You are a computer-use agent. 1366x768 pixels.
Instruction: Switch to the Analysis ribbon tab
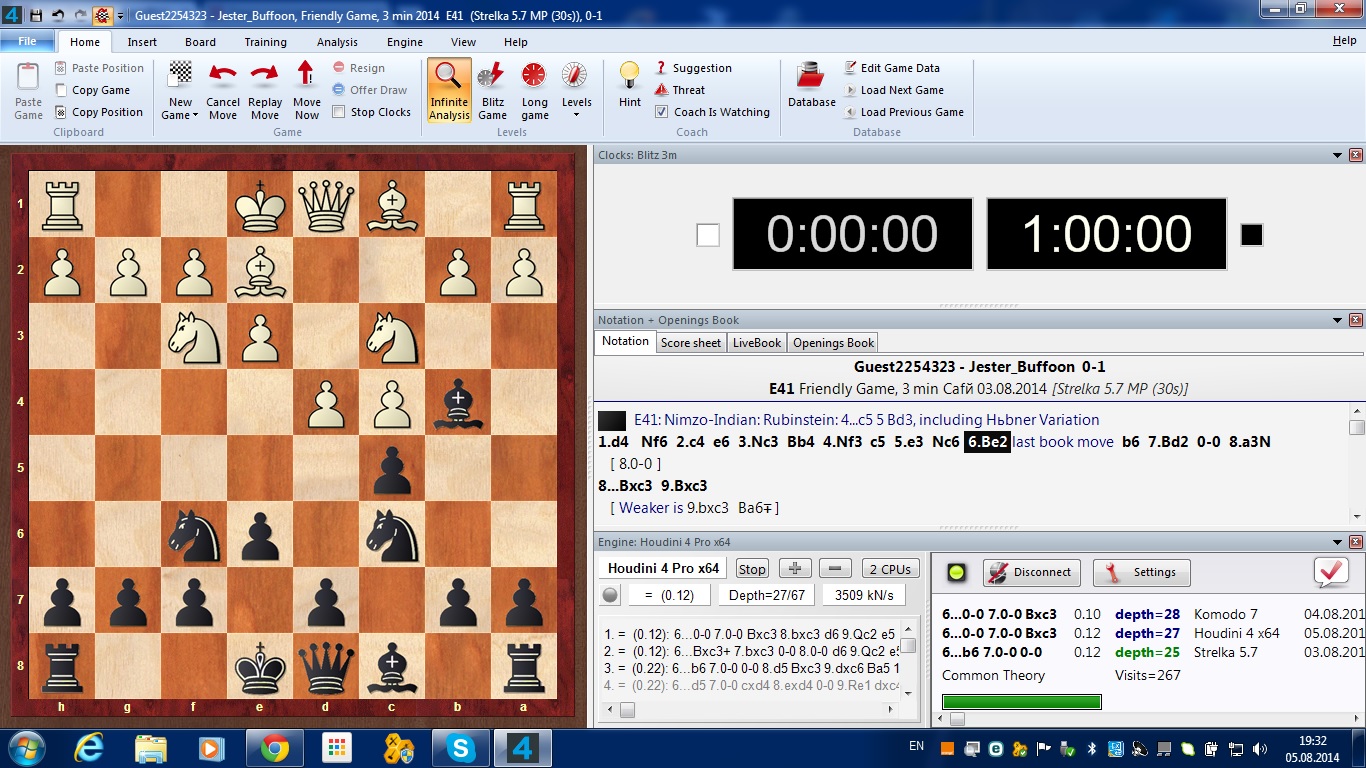pyautogui.click(x=337, y=42)
